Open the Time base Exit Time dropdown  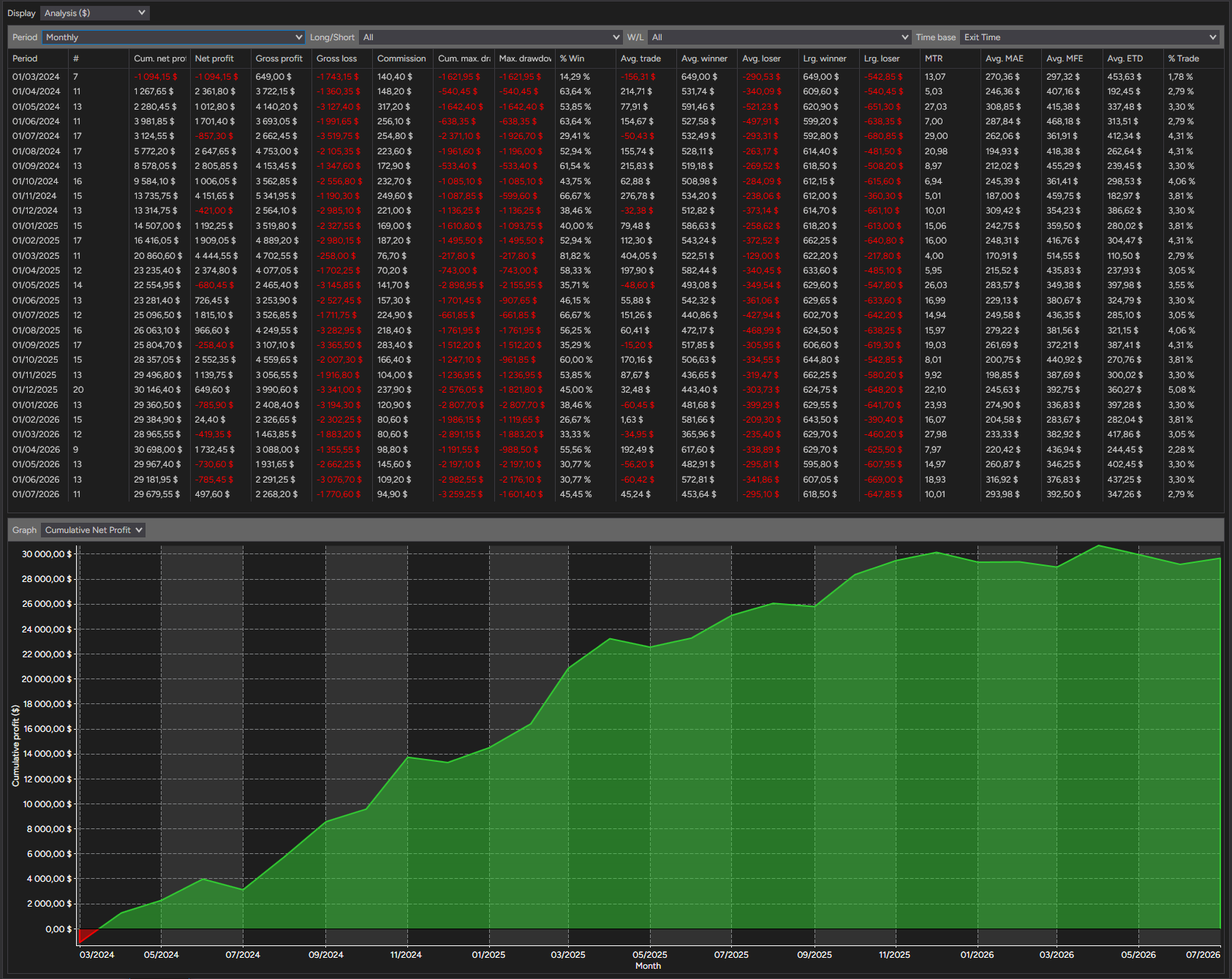[1089, 37]
